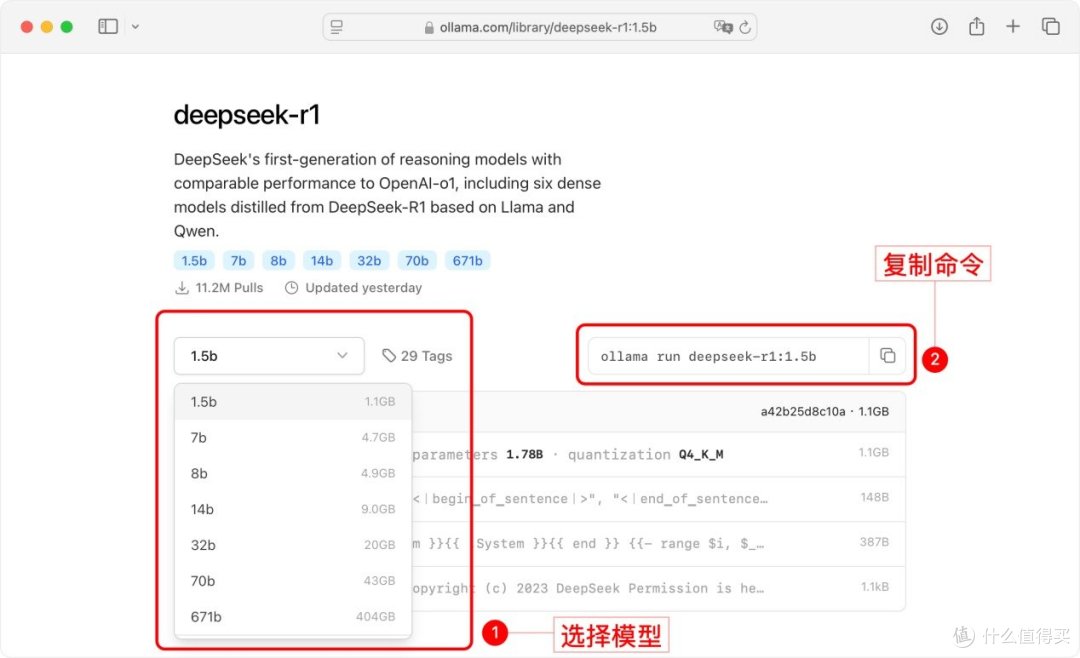
Task: Toggle the Safari sidebar icon
Action: pos(108,27)
